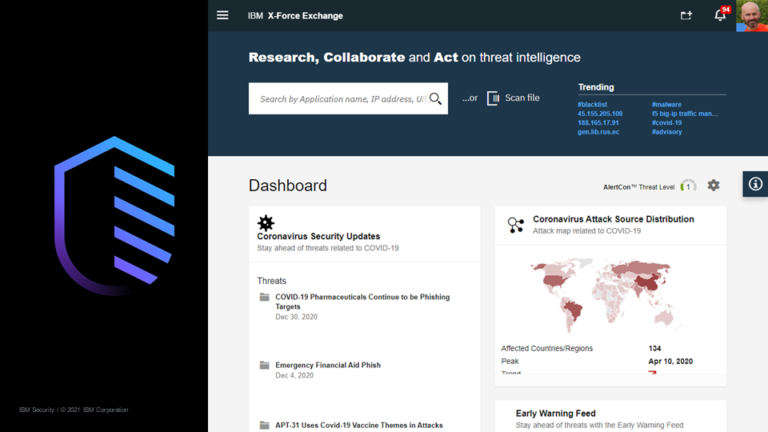Click folder icon beside APT-31 threat
This screenshot has width=768, height=432.
pos(264,425)
